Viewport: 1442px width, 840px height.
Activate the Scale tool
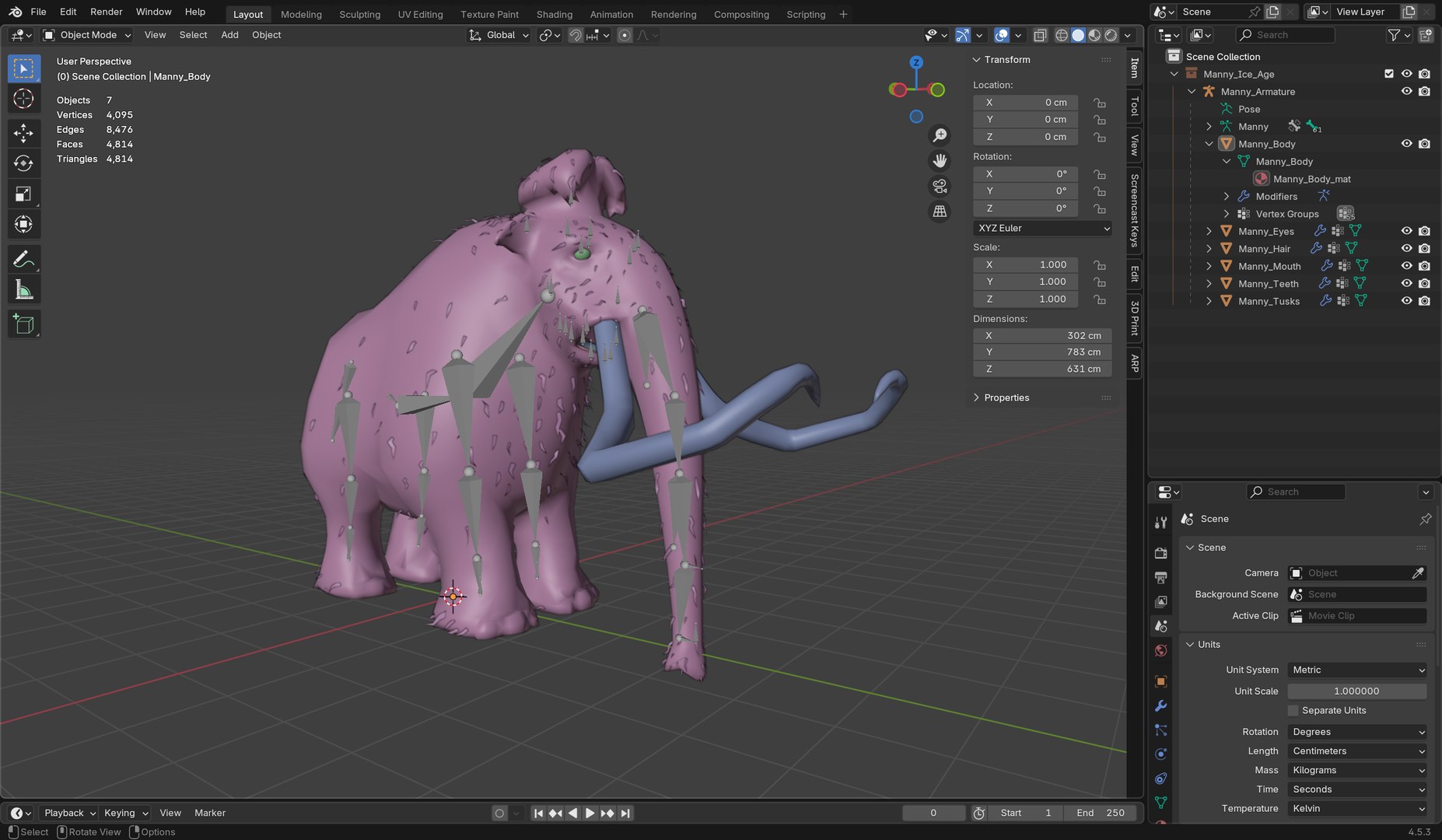click(x=23, y=194)
